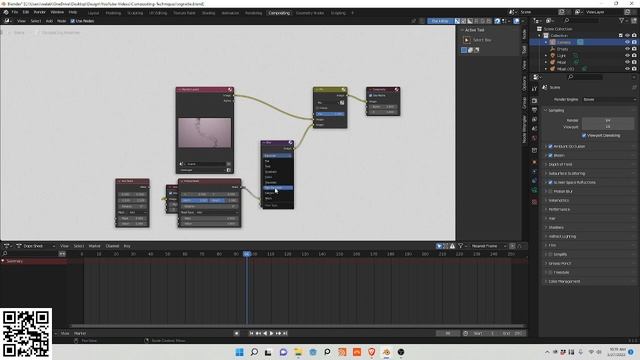Open the Scene properties tab icon
The height and width of the screenshot is (360, 640).
(x=534, y=129)
